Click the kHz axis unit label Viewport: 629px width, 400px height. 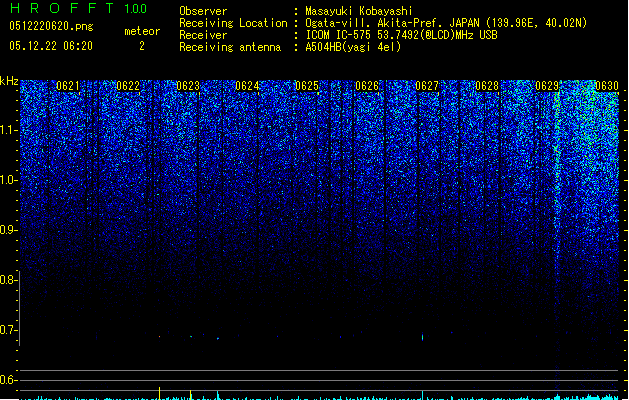[x=9, y=81]
